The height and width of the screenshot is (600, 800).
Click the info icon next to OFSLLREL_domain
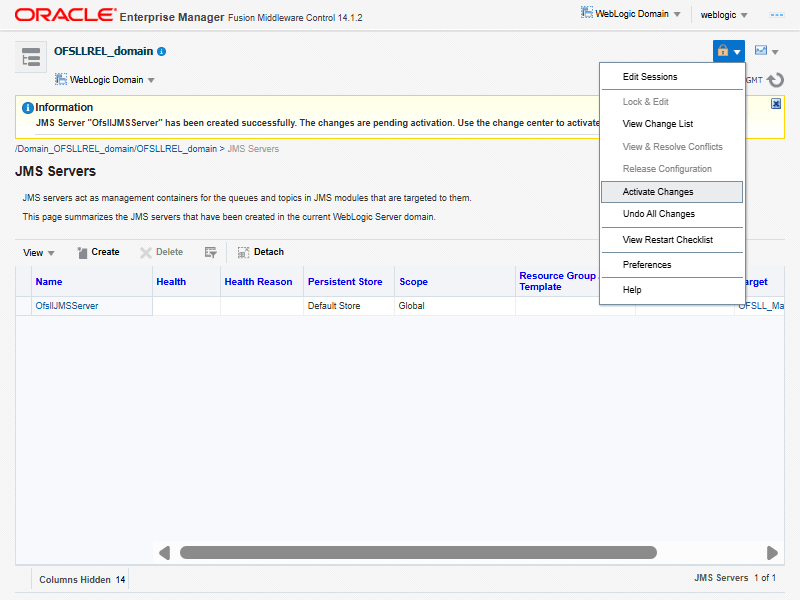tap(162, 52)
